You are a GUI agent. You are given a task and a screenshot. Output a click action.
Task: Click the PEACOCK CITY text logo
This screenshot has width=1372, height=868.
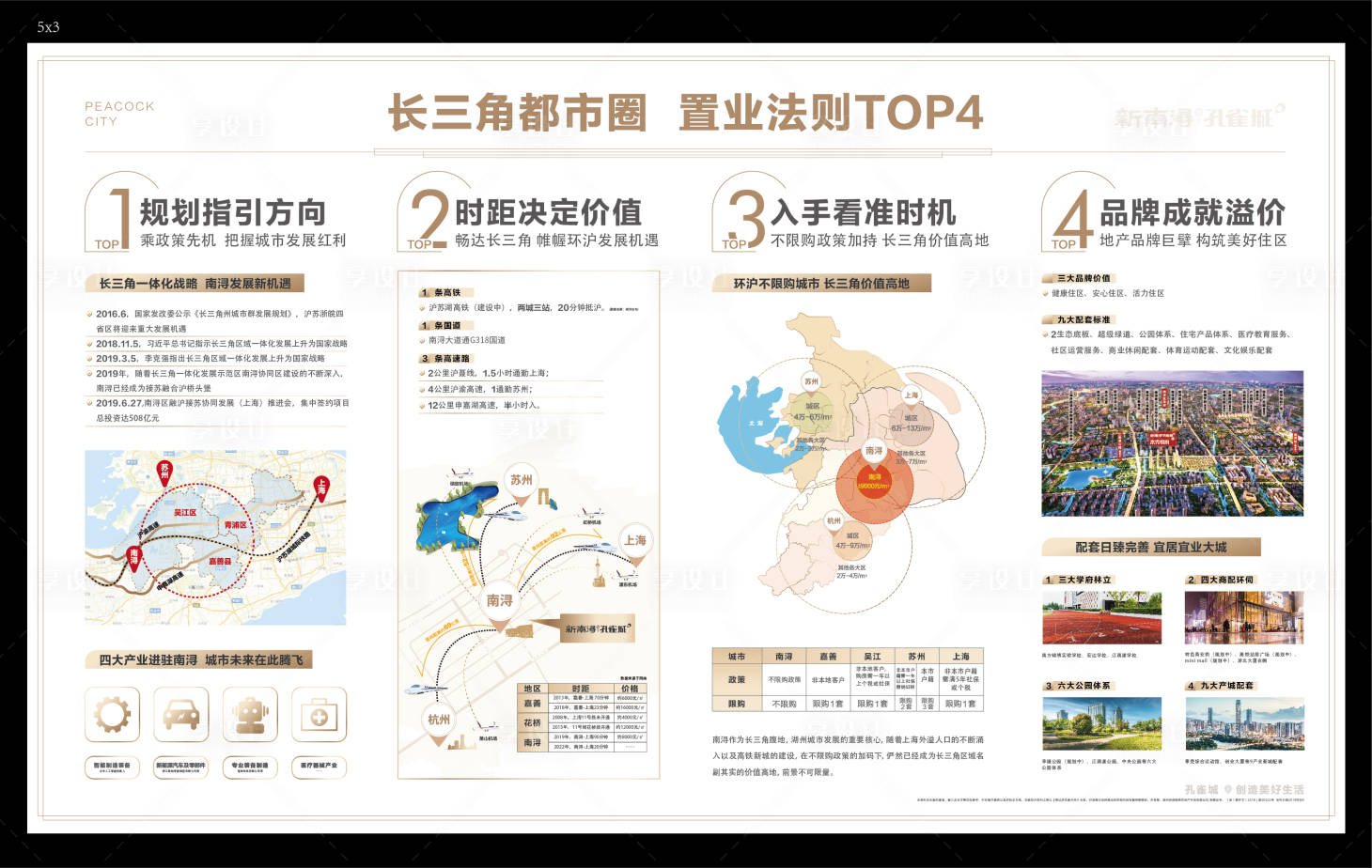point(119,114)
